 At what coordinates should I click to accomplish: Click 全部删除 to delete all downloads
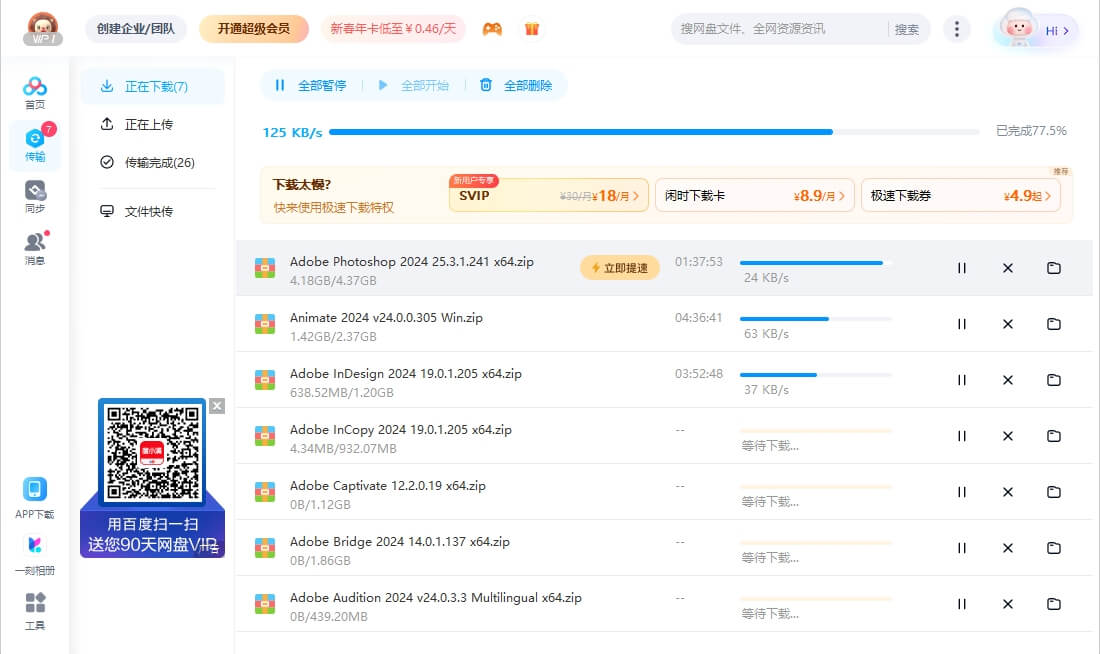click(x=516, y=86)
